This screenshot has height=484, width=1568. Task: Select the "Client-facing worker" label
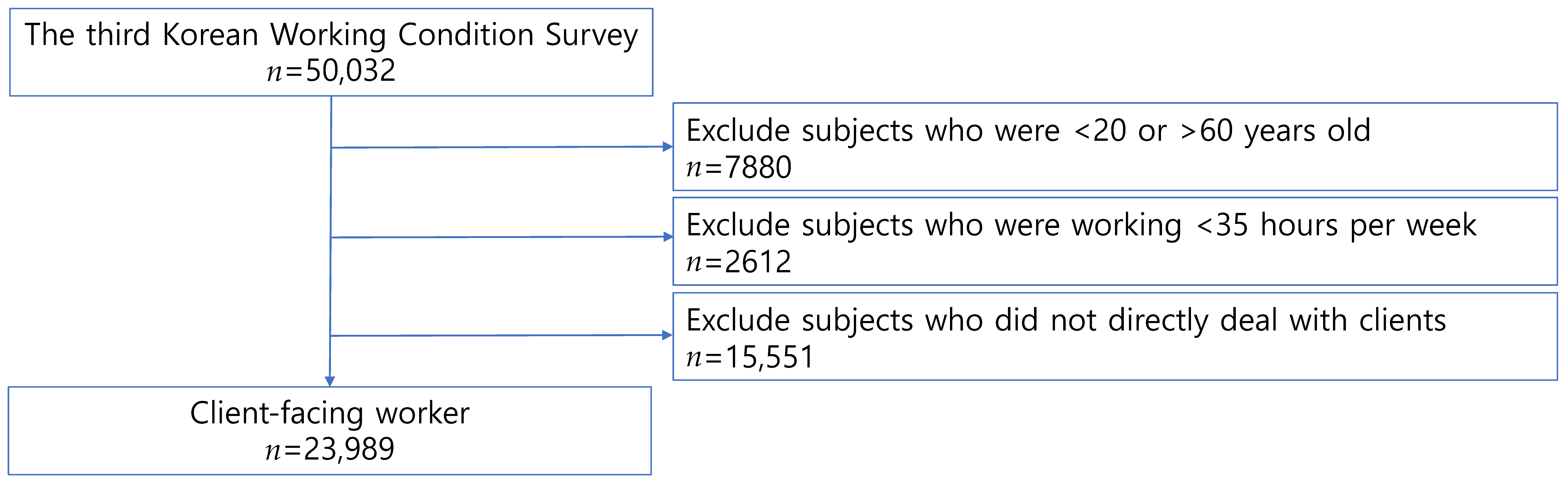330,413
